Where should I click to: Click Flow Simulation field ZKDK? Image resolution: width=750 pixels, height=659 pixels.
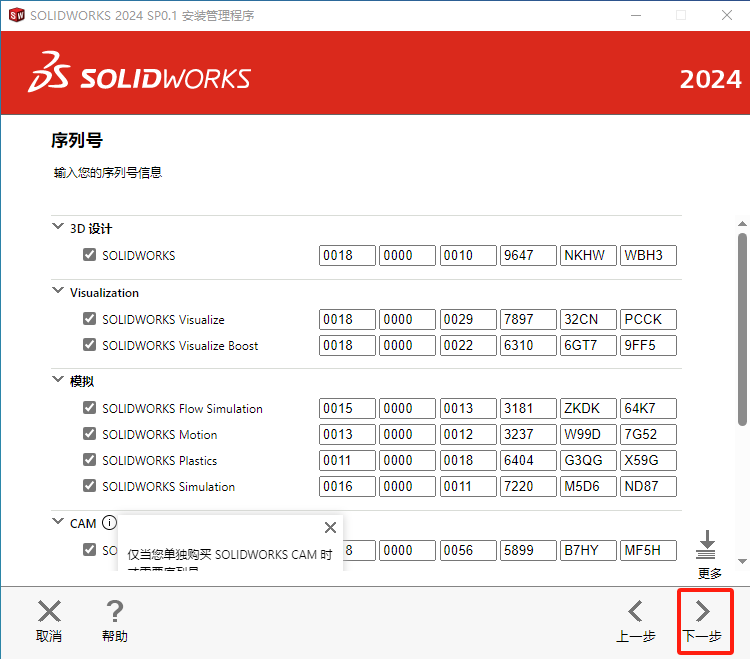click(x=588, y=408)
